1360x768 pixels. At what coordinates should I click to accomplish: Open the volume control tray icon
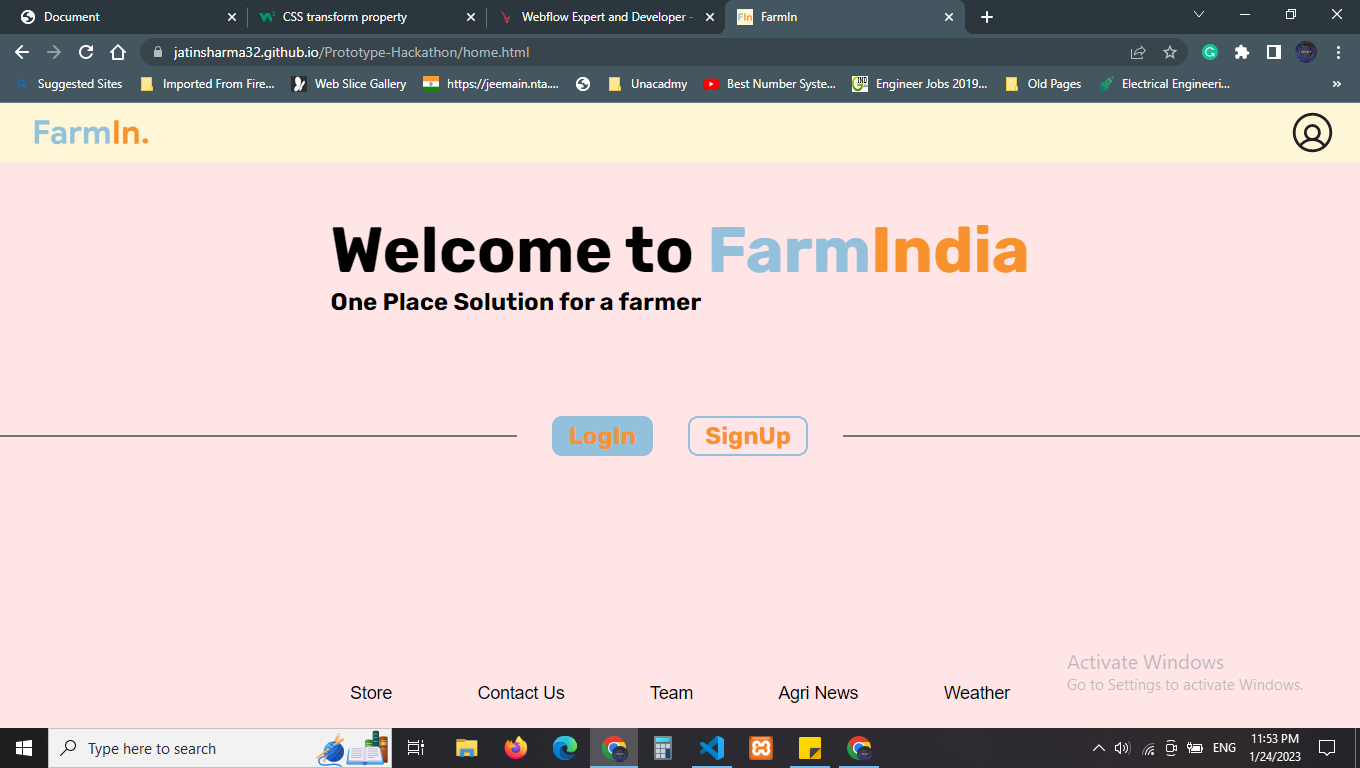tap(1122, 748)
